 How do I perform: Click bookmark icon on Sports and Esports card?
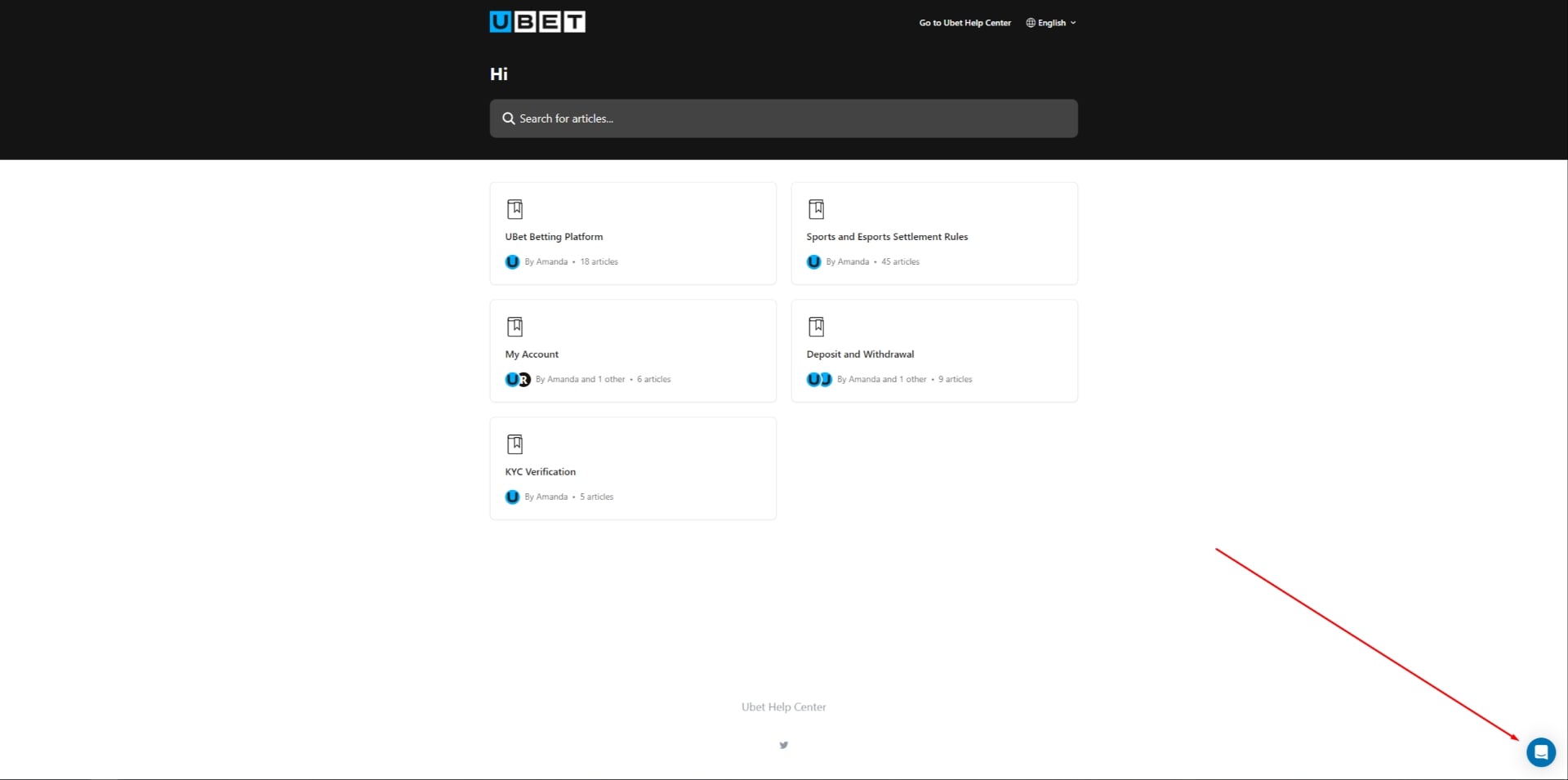tap(816, 209)
